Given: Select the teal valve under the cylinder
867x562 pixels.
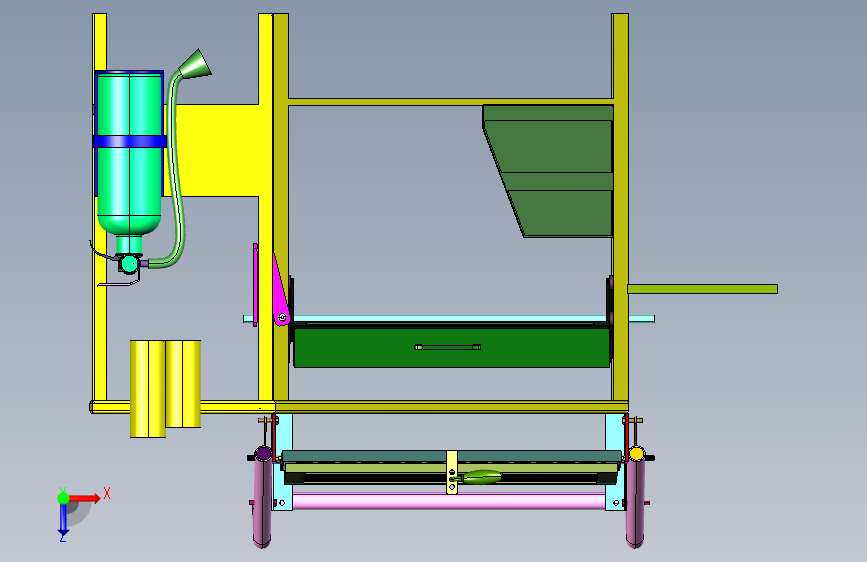Looking at the screenshot, I should pos(129,263).
